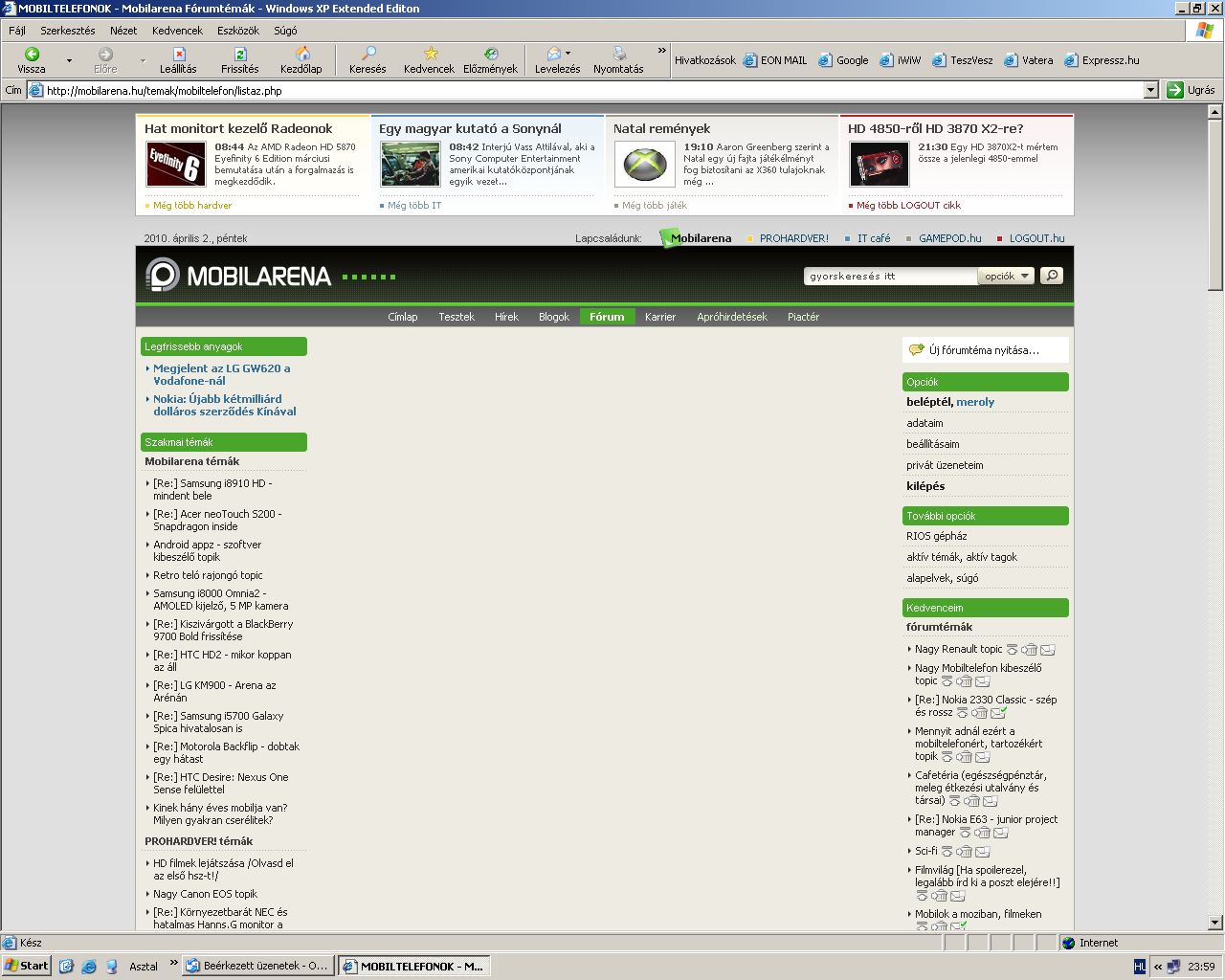Open the Levelezés dropdown arrow
1225x980 pixels.
click(x=568, y=54)
